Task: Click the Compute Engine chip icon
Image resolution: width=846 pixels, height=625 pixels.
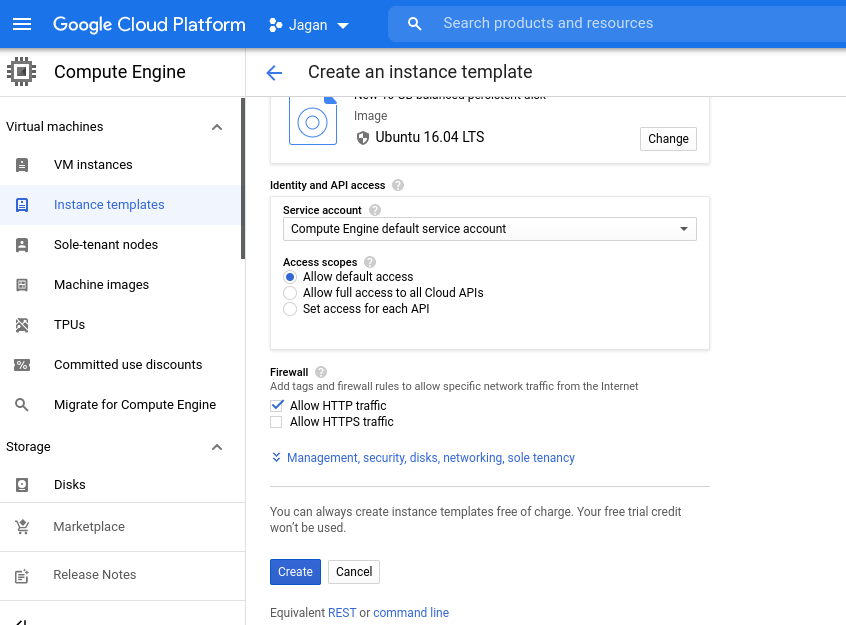Action: (22, 71)
